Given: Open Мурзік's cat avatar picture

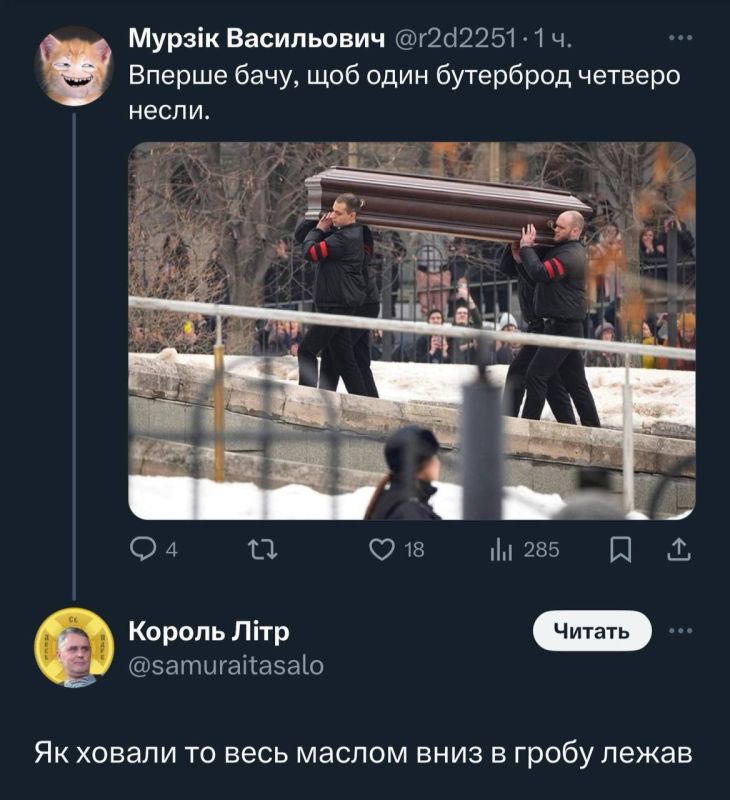Looking at the screenshot, I should tap(72, 68).
